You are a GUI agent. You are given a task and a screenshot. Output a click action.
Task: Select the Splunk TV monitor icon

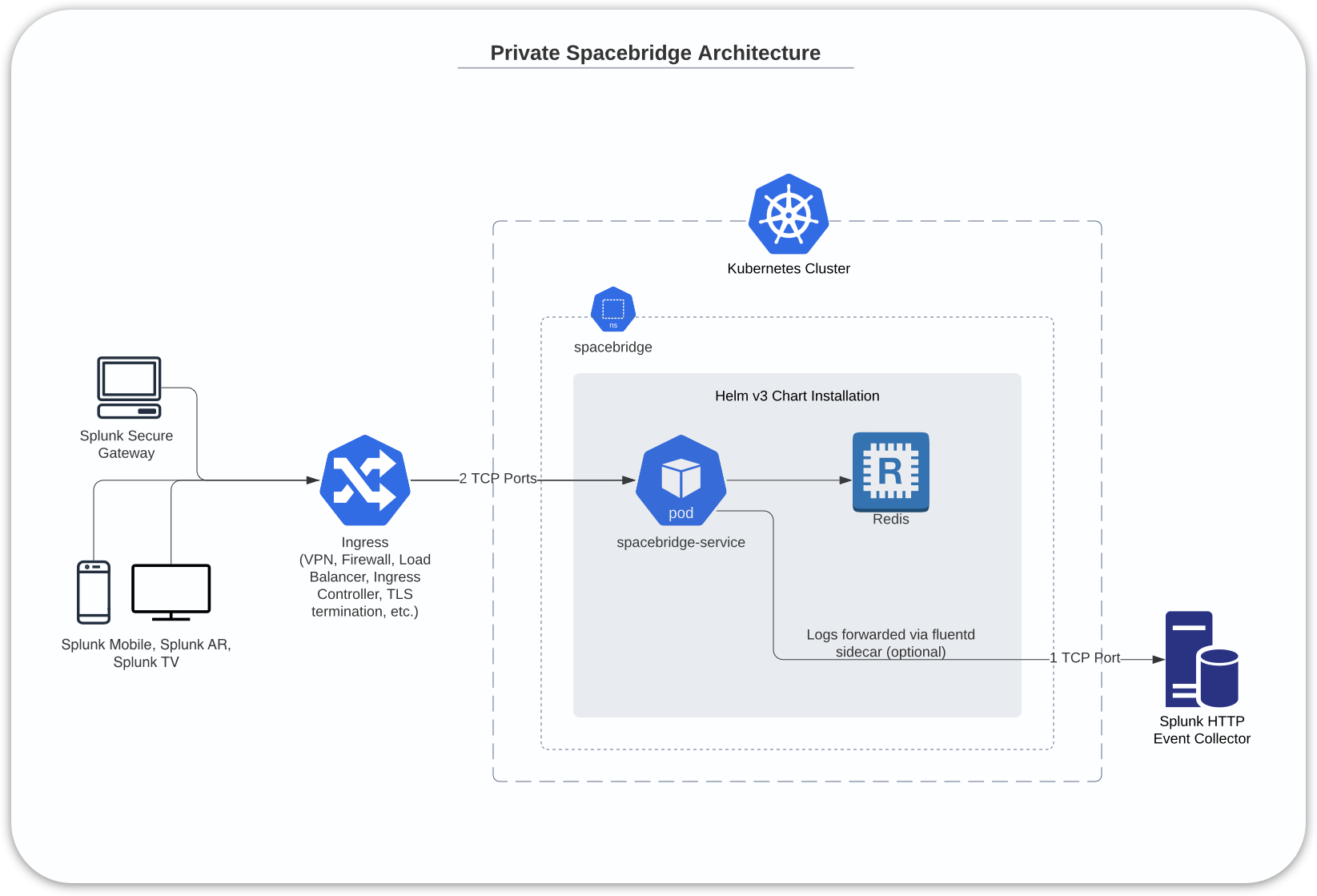click(171, 593)
